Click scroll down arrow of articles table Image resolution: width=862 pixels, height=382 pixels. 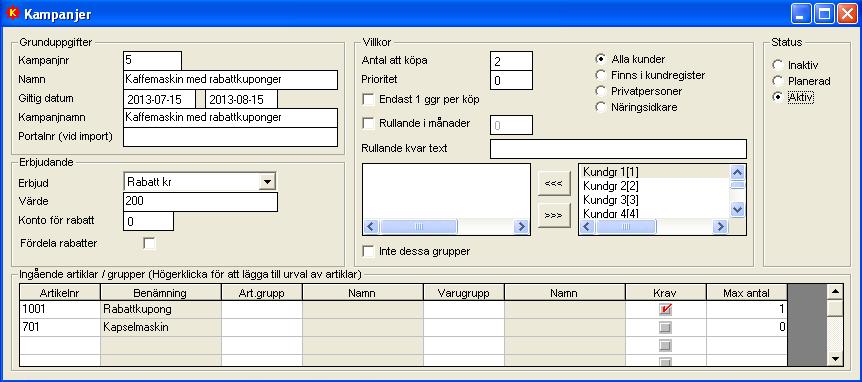[835, 359]
